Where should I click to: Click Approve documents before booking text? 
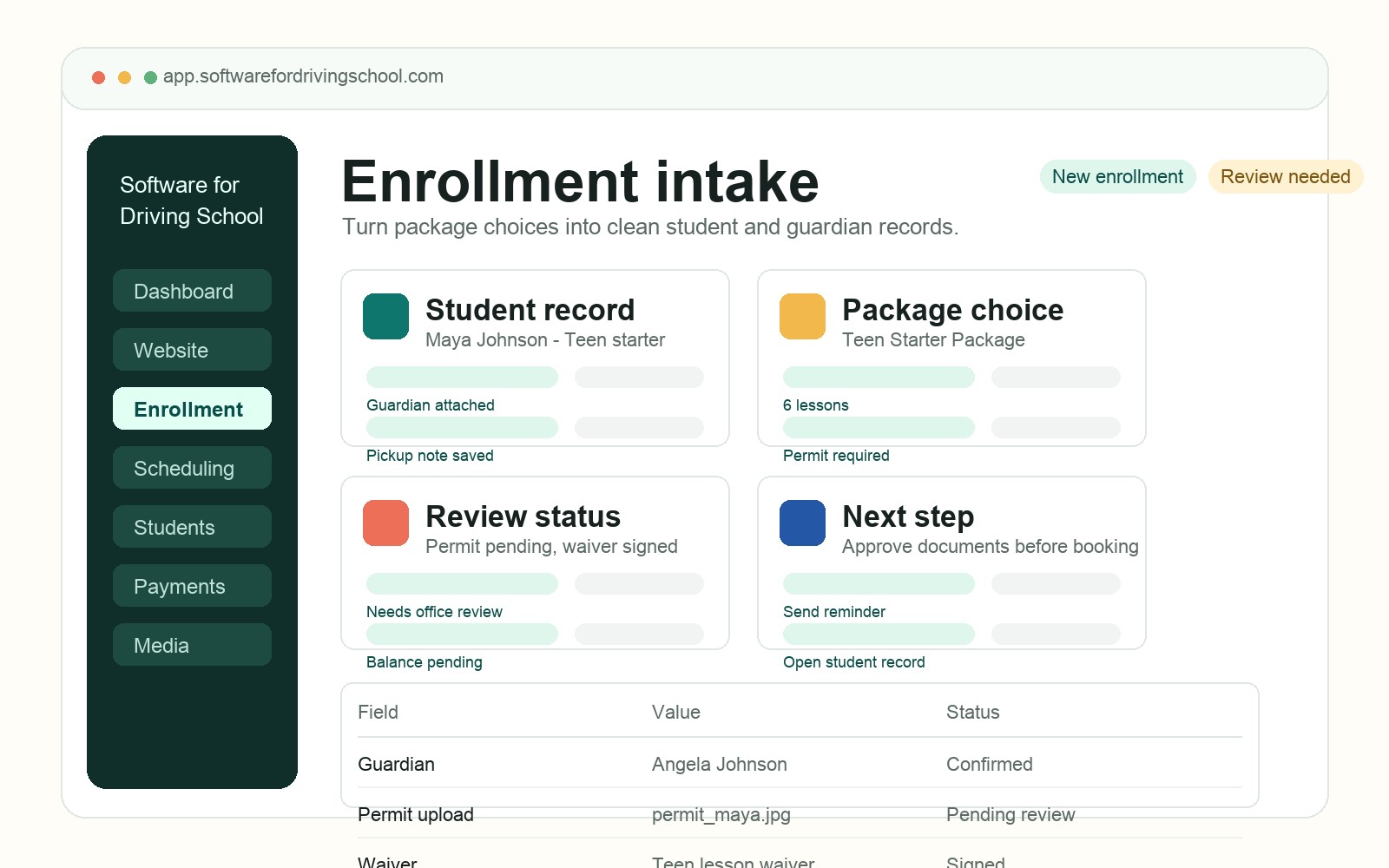991,547
